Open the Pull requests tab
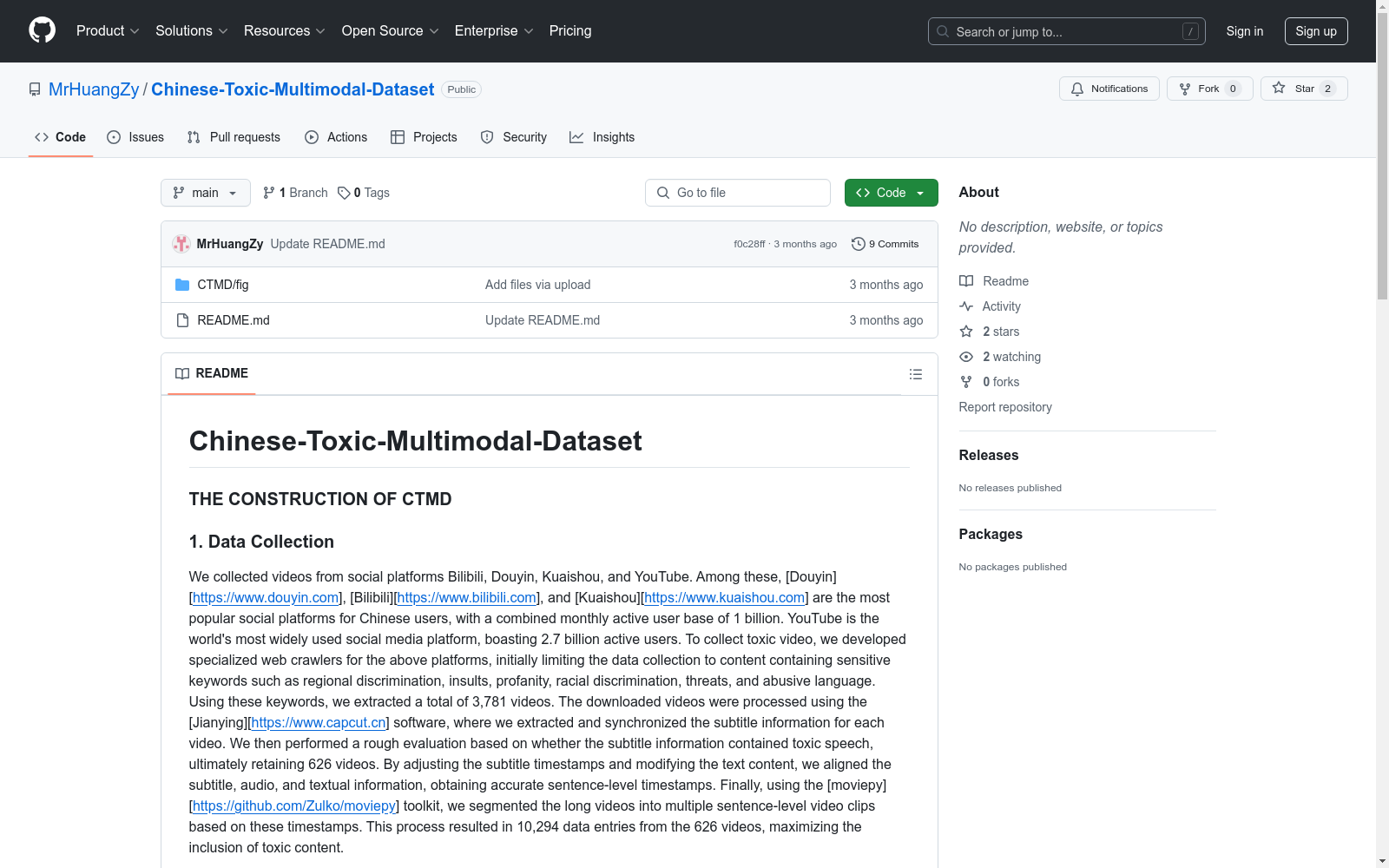The image size is (1389, 868). tap(234, 137)
